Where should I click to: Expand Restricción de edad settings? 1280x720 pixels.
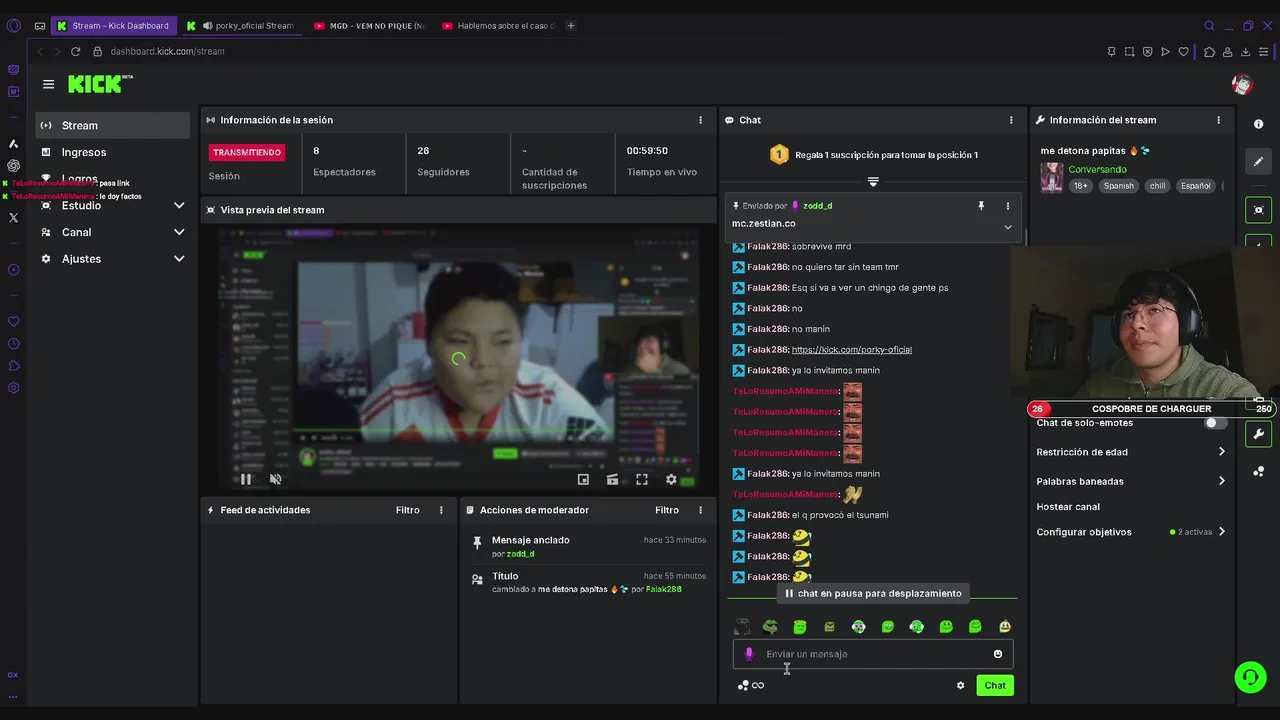[1131, 452]
